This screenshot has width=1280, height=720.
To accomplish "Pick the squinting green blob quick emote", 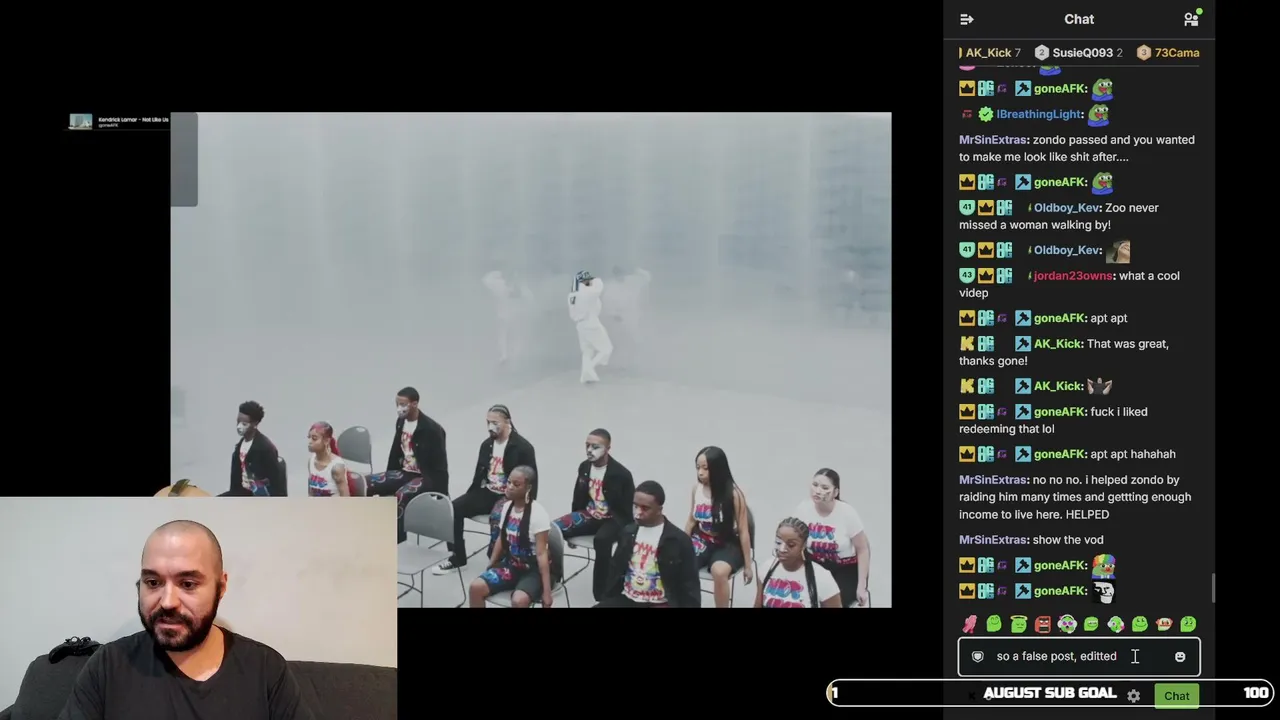I will tap(1091, 625).
